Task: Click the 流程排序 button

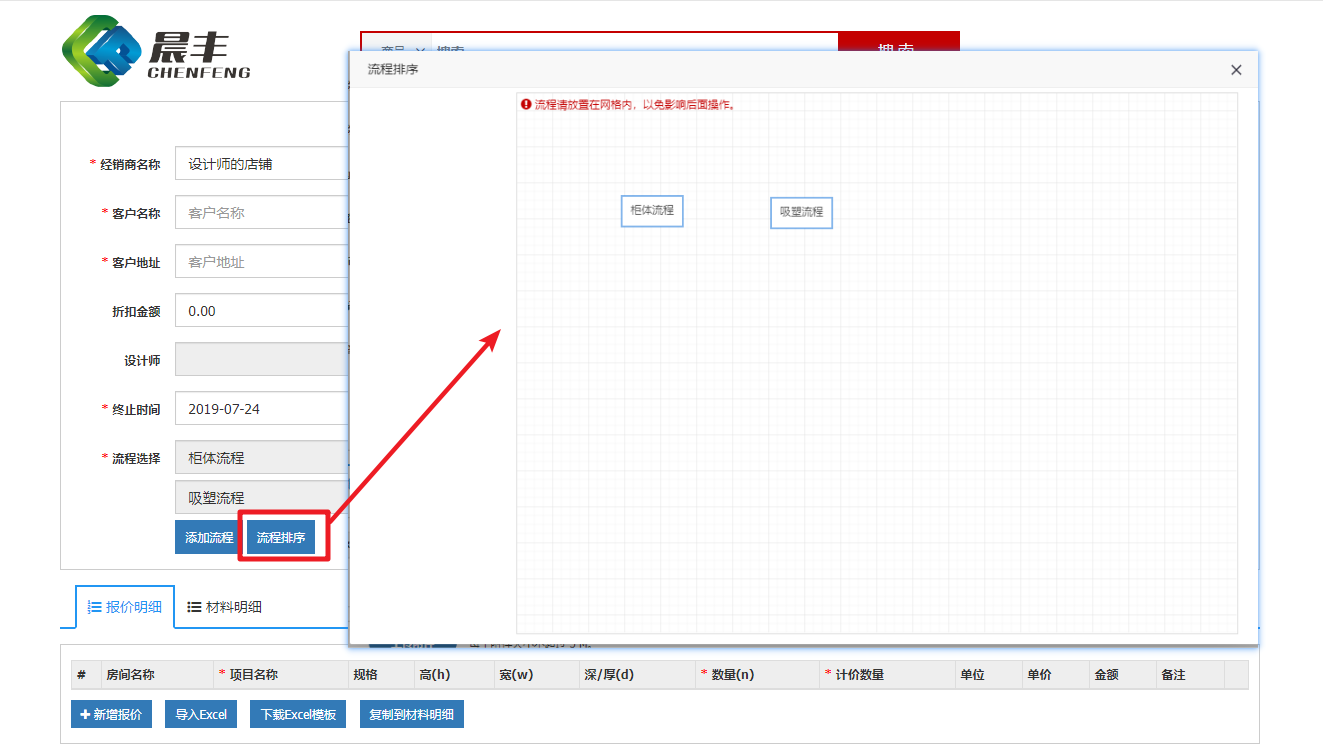Action: [281, 537]
